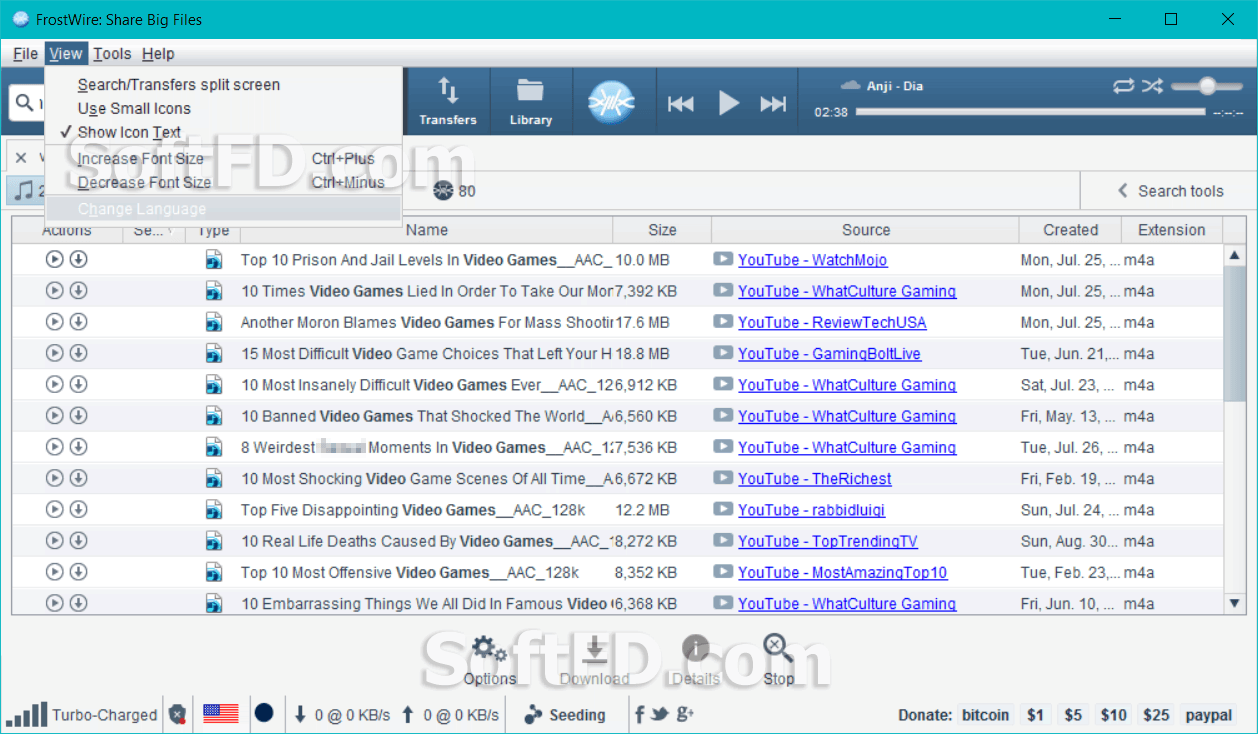Open the File menu
Image resolution: width=1258 pixels, height=734 pixels.
pyautogui.click(x=26, y=54)
